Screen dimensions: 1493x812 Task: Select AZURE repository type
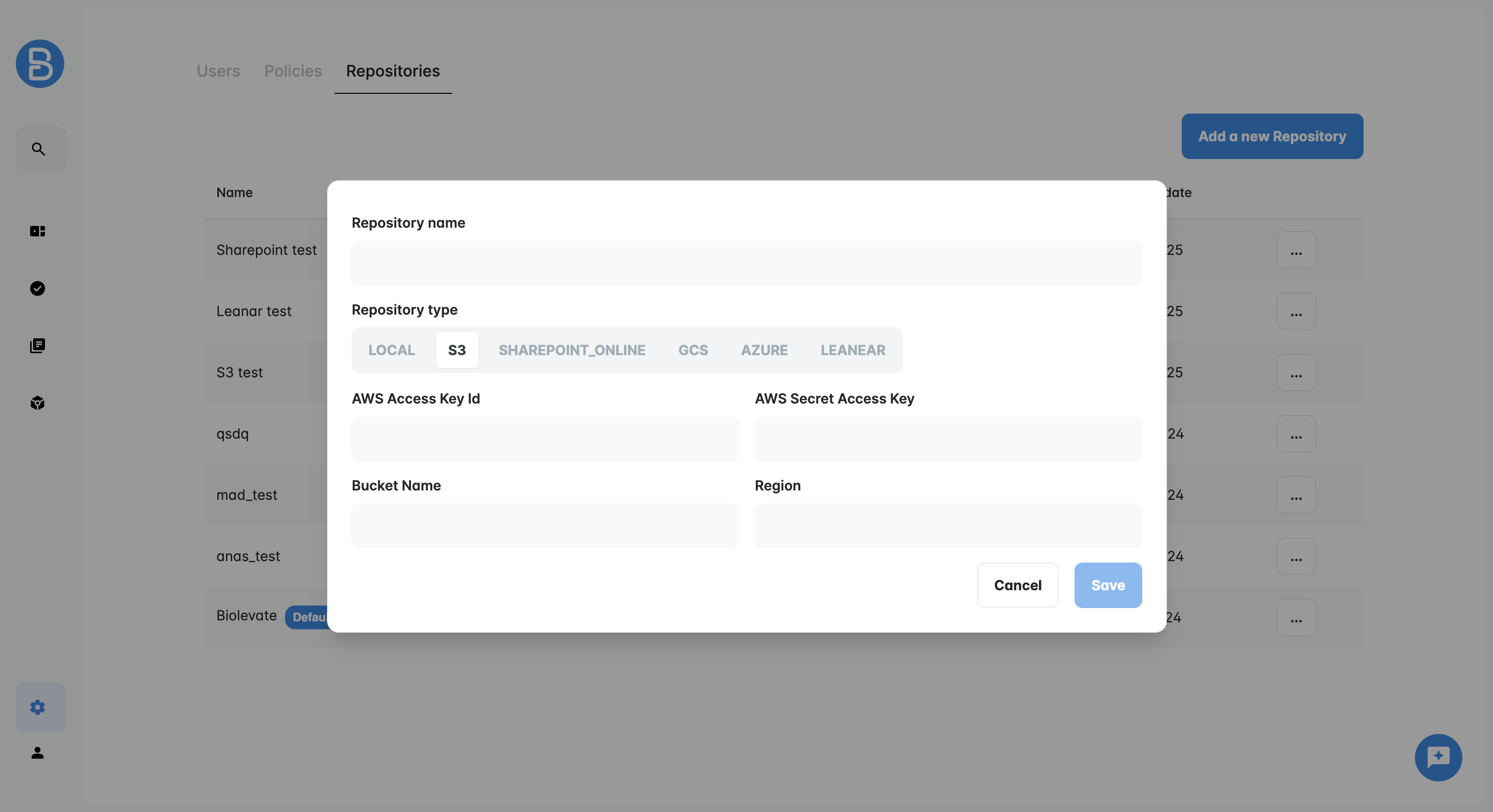point(764,350)
